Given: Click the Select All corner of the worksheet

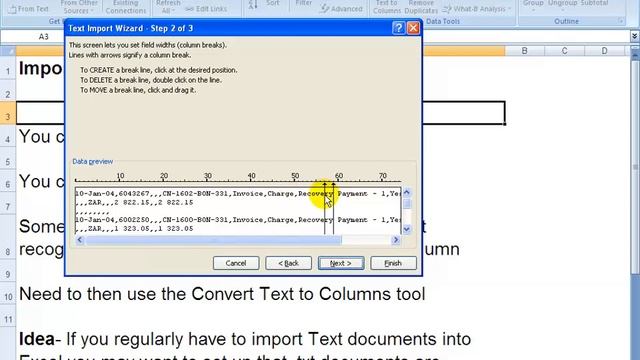Looking at the screenshot, I should coord(8,51).
